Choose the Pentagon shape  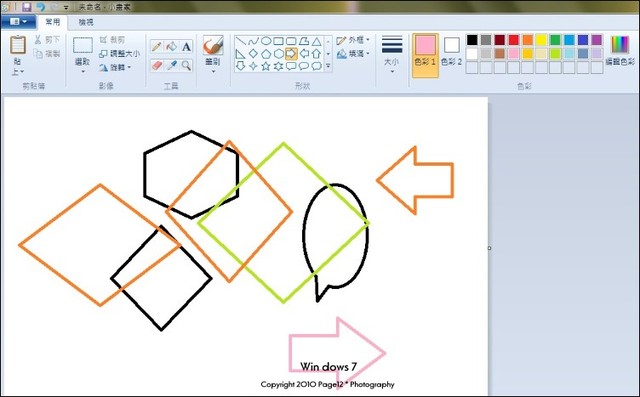tap(266, 53)
